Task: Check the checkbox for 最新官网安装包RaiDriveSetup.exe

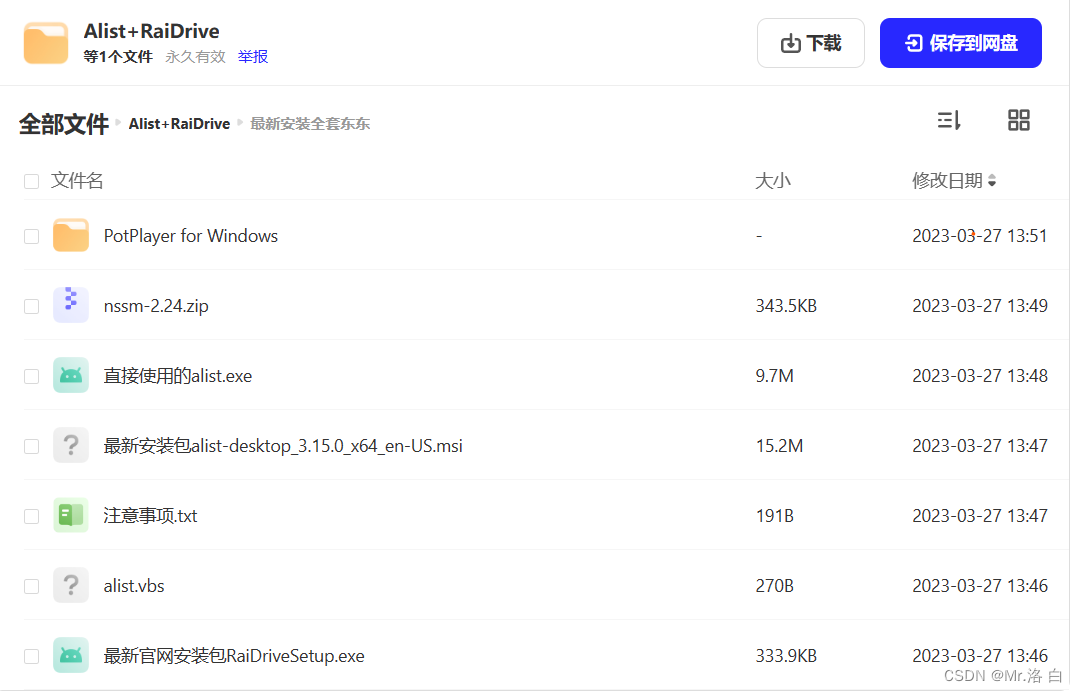Action: [x=31, y=655]
